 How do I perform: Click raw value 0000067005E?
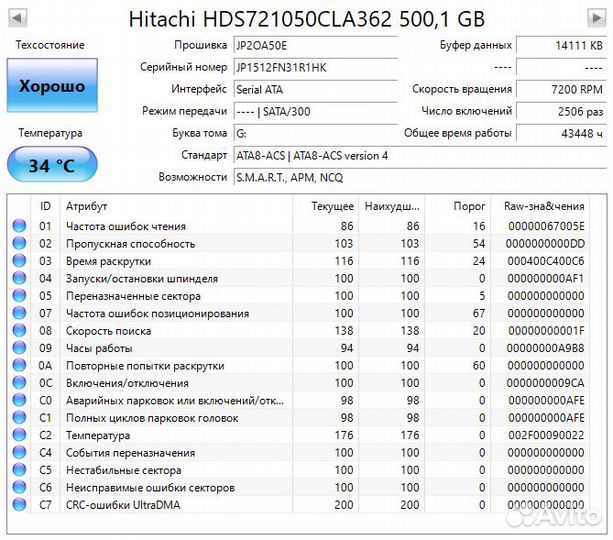click(x=546, y=226)
